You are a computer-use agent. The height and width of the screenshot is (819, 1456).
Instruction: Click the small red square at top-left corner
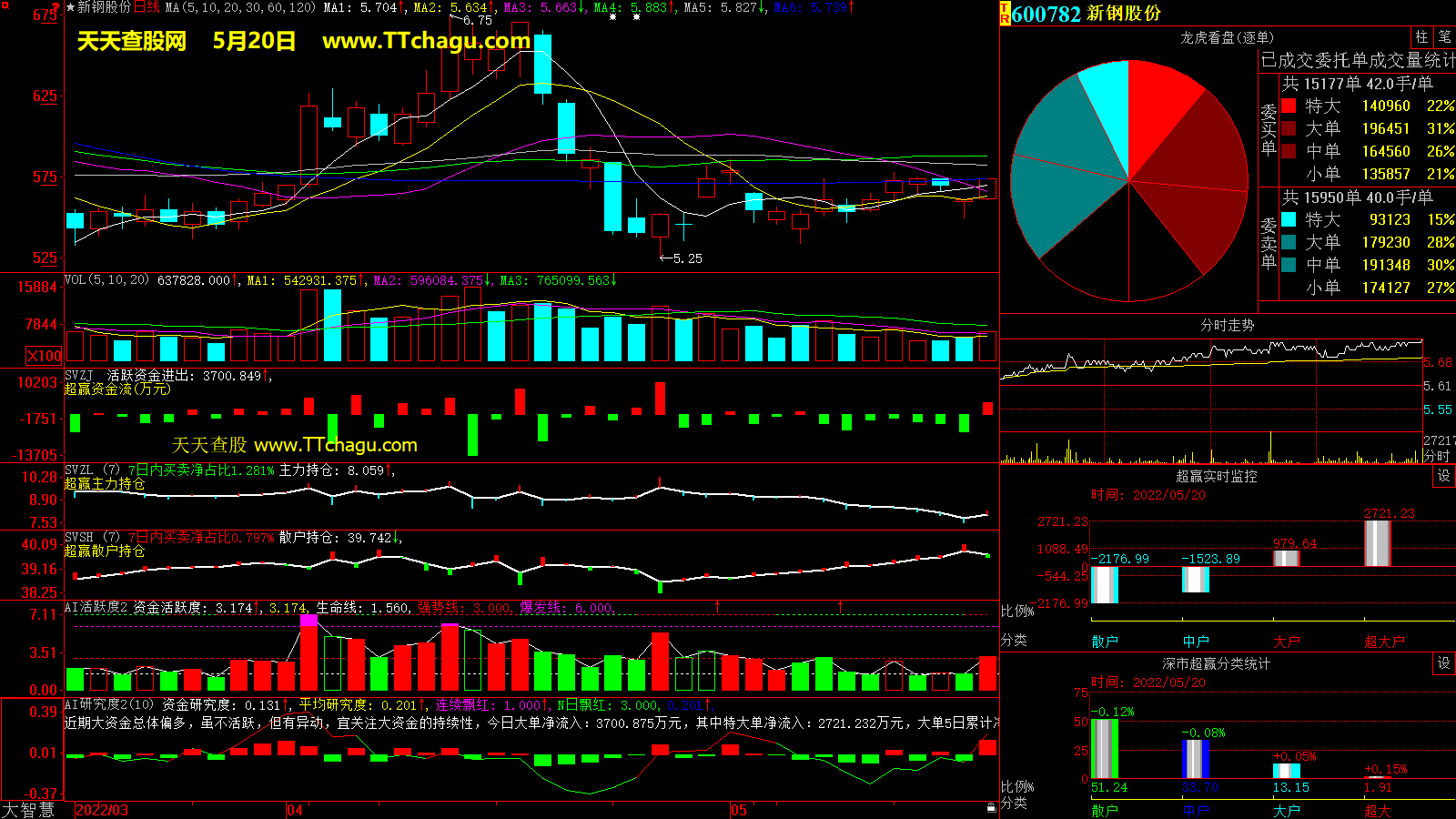click(x=5, y=5)
